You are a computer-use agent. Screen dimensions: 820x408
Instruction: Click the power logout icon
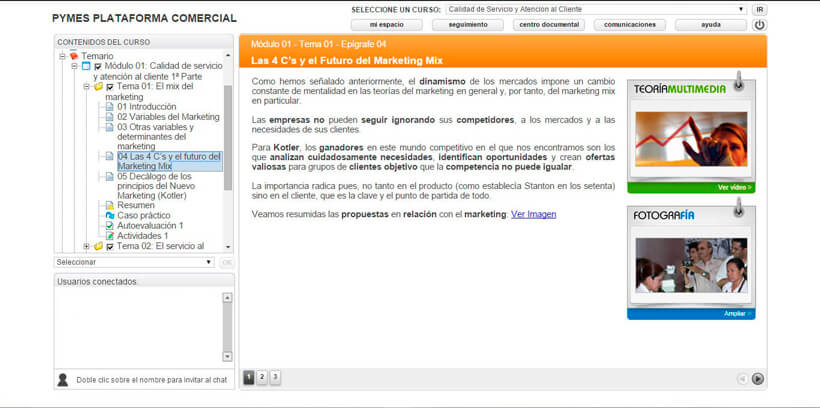(759, 25)
